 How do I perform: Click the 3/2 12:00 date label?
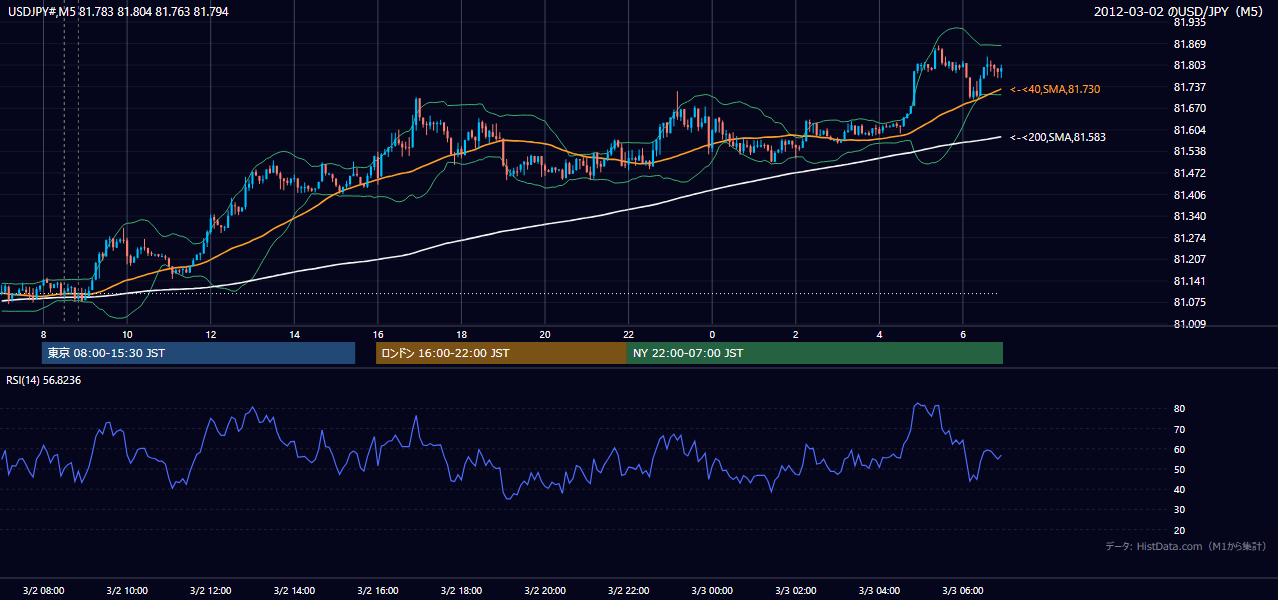210,591
